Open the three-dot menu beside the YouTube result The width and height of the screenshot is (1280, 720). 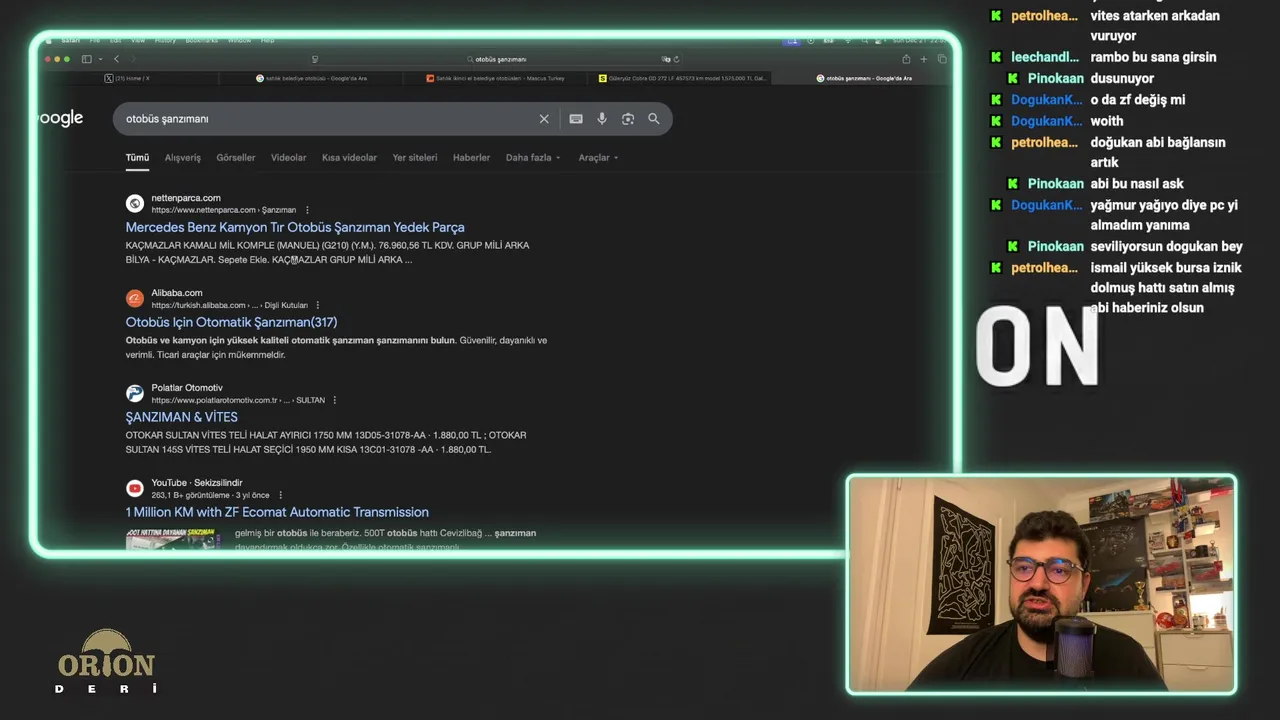(x=281, y=495)
